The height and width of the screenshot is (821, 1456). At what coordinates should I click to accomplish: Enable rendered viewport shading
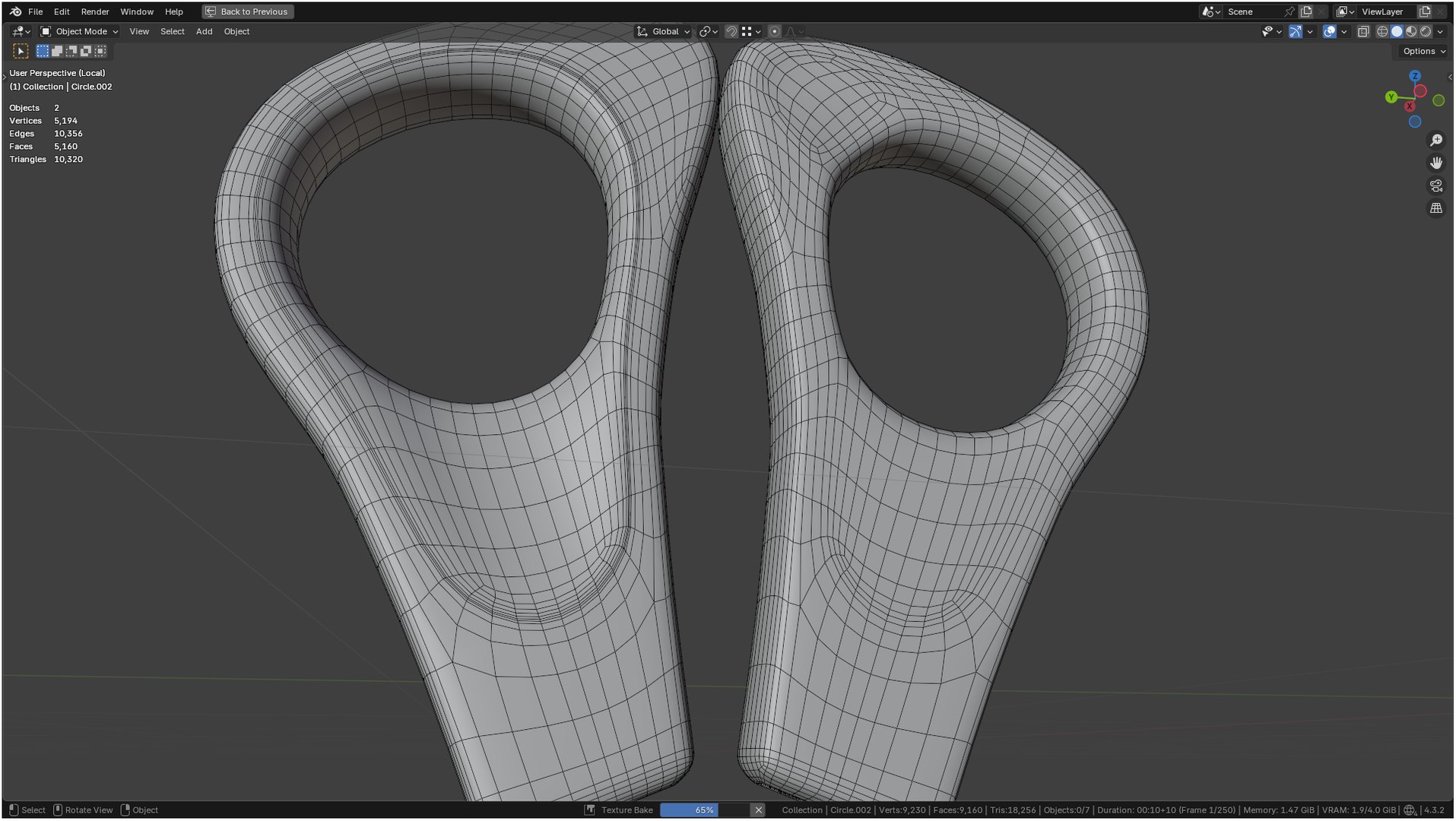pos(1426,31)
